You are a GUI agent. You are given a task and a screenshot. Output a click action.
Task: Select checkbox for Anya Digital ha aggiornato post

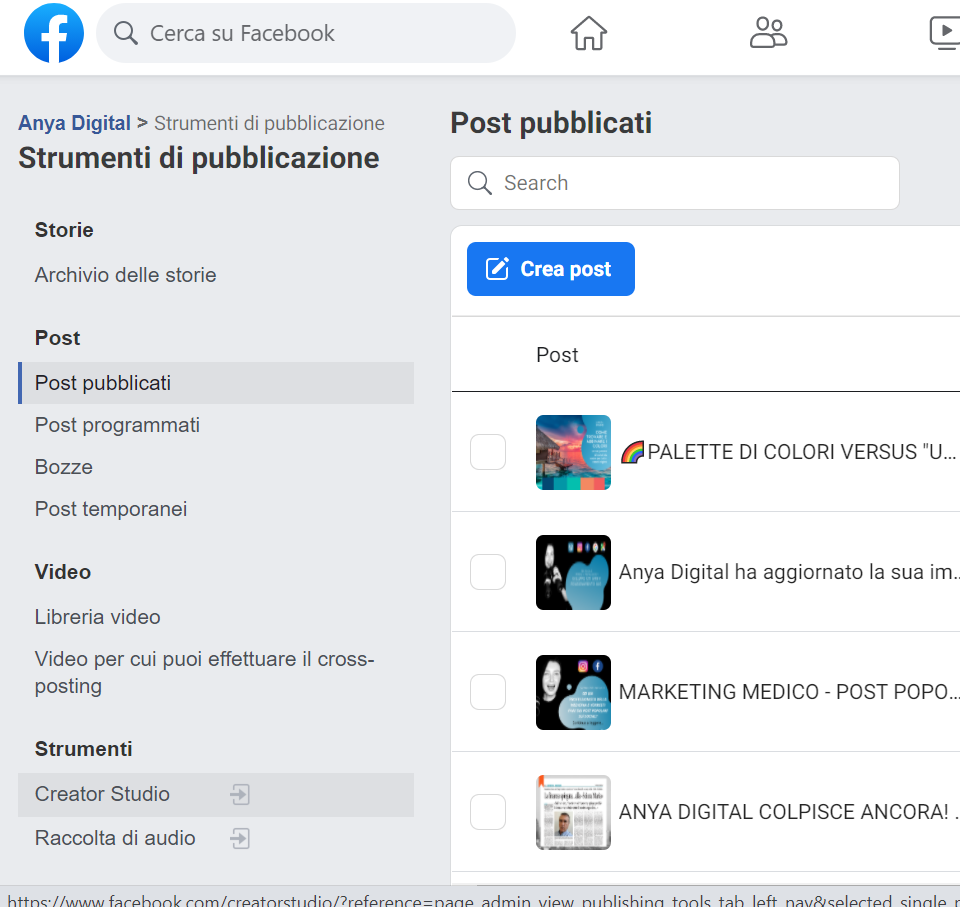[488, 572]
